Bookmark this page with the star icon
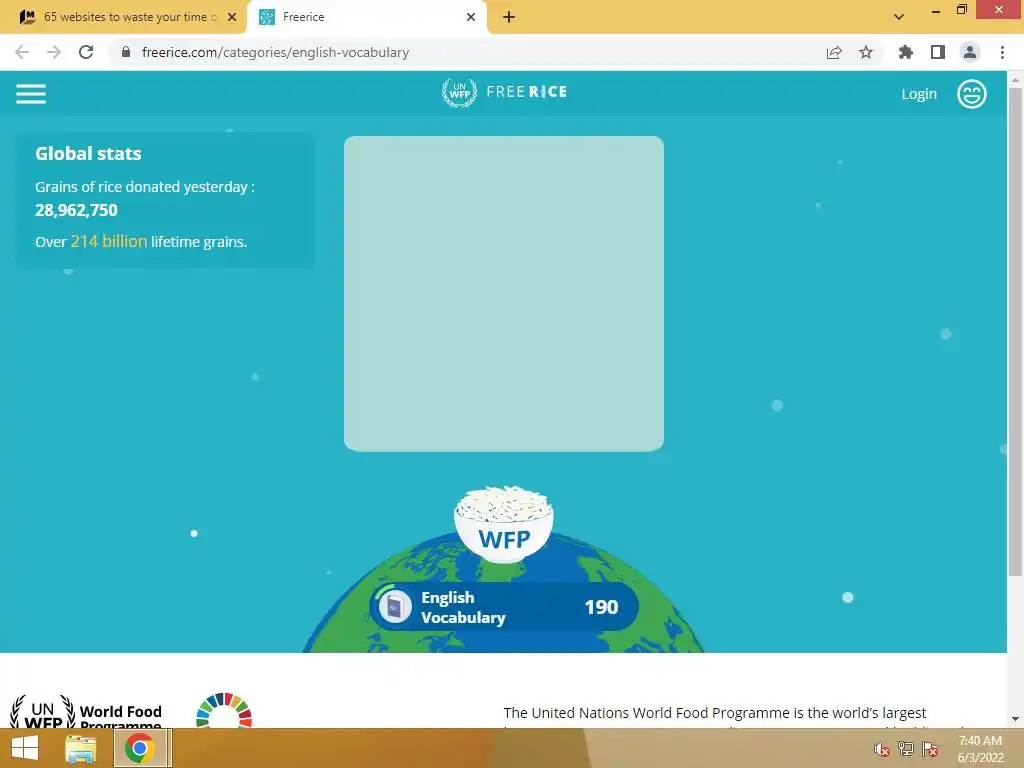Viewport: 1024px width, 768px height. 866,52
